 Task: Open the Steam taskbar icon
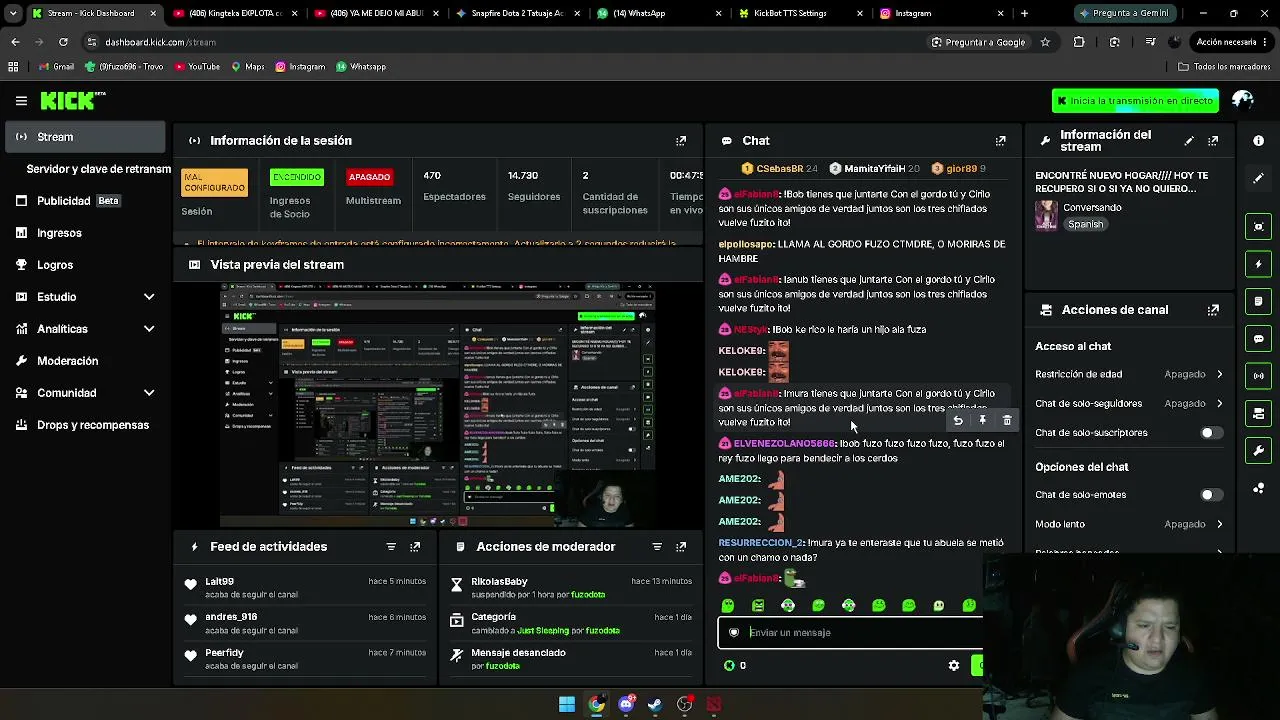(655, 704)
